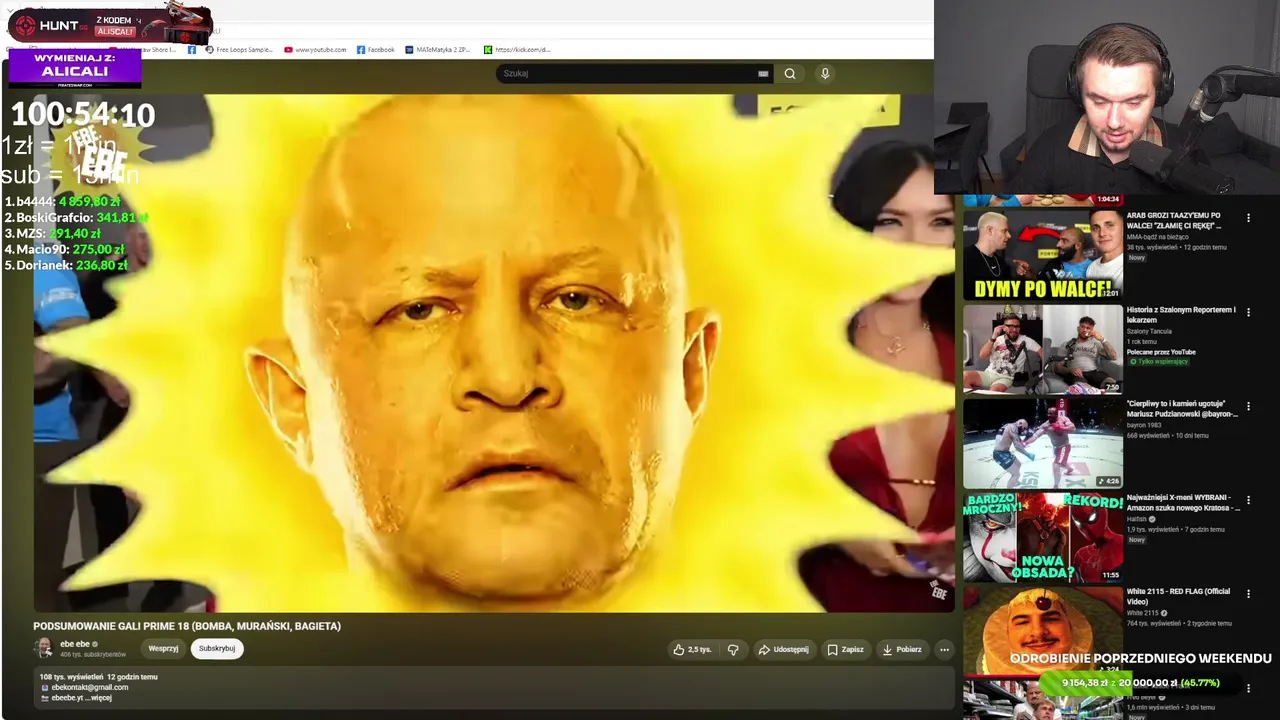Open the on-screen keyboard in the search box

(763, 73)
